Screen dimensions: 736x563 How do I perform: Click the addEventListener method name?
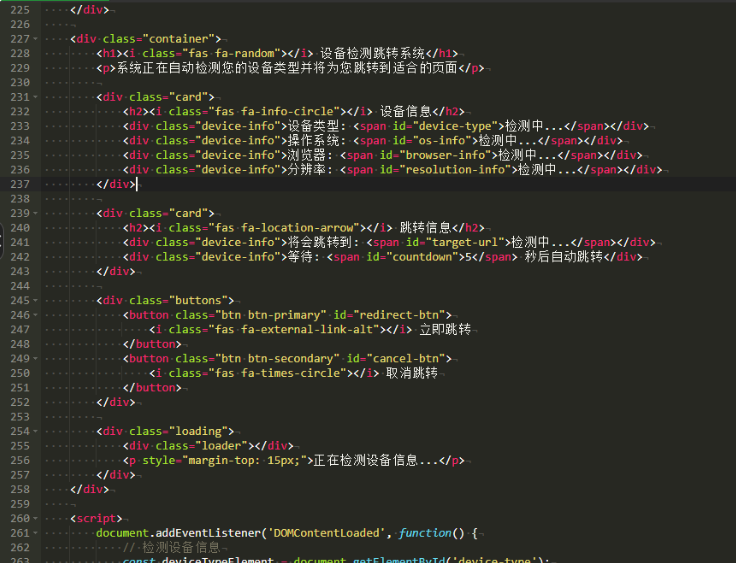tap(208, 533)
